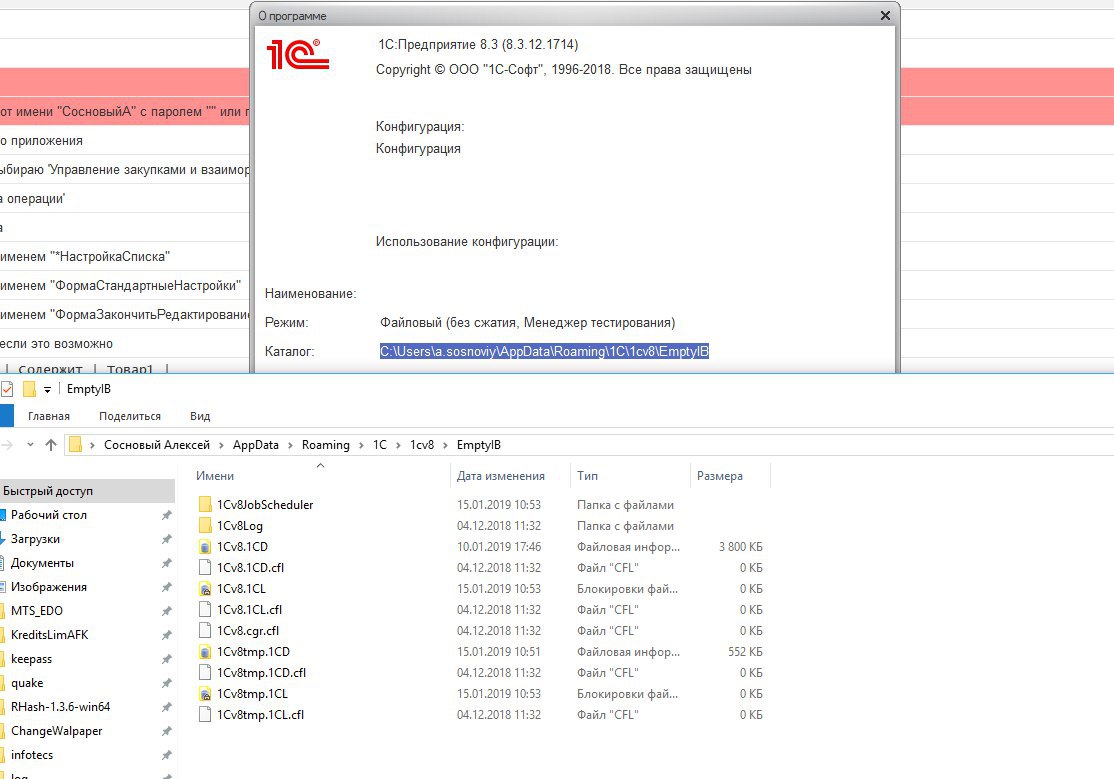Click the properties checkmark icon in the title bar
This screenshot has width=1114, height=779.
coord(7,389)
